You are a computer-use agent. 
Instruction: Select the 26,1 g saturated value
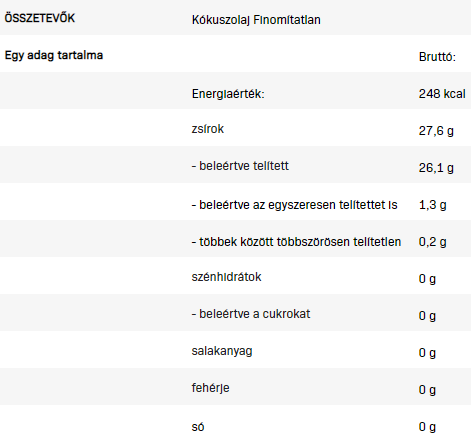(x=436, y=168)
